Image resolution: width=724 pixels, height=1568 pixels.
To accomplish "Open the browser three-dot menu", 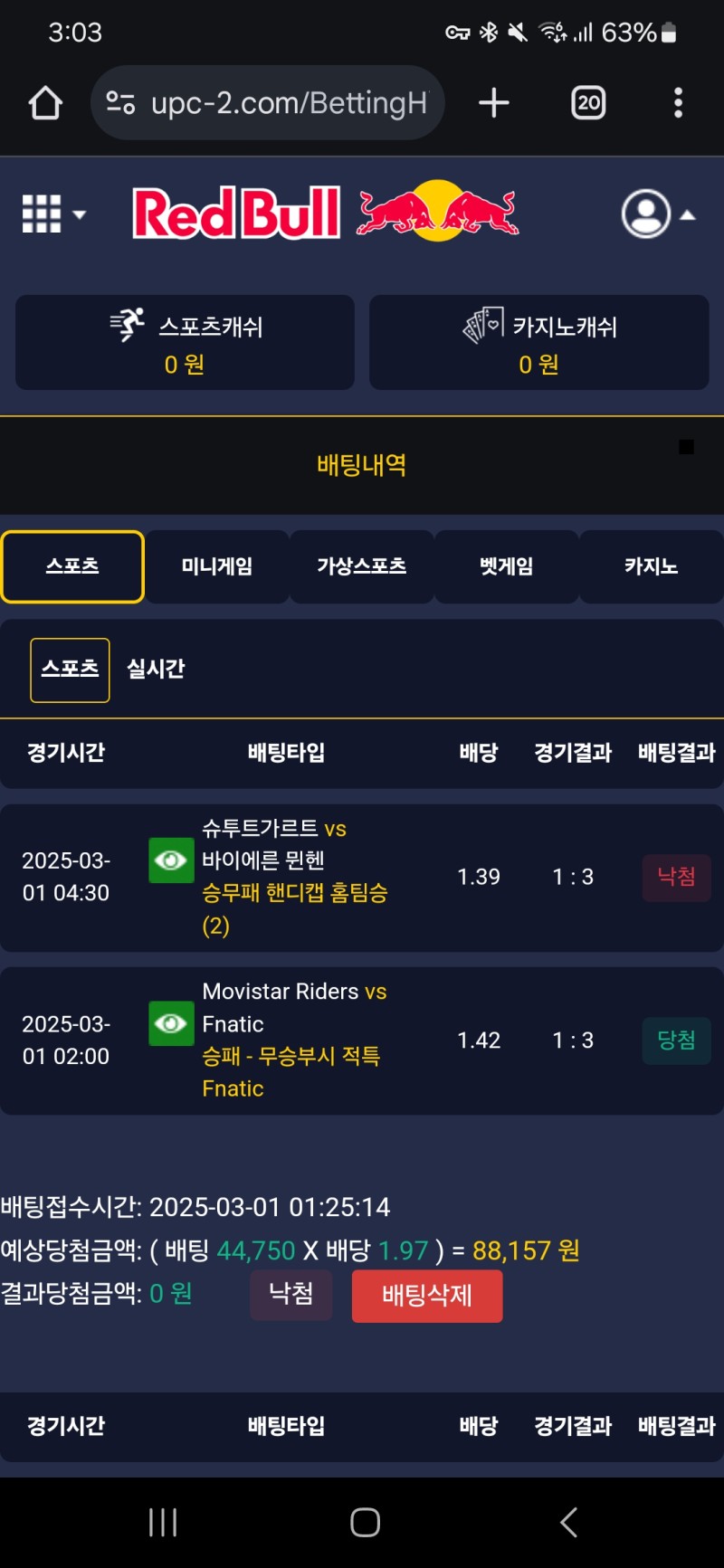I will (x=678, y=103).
